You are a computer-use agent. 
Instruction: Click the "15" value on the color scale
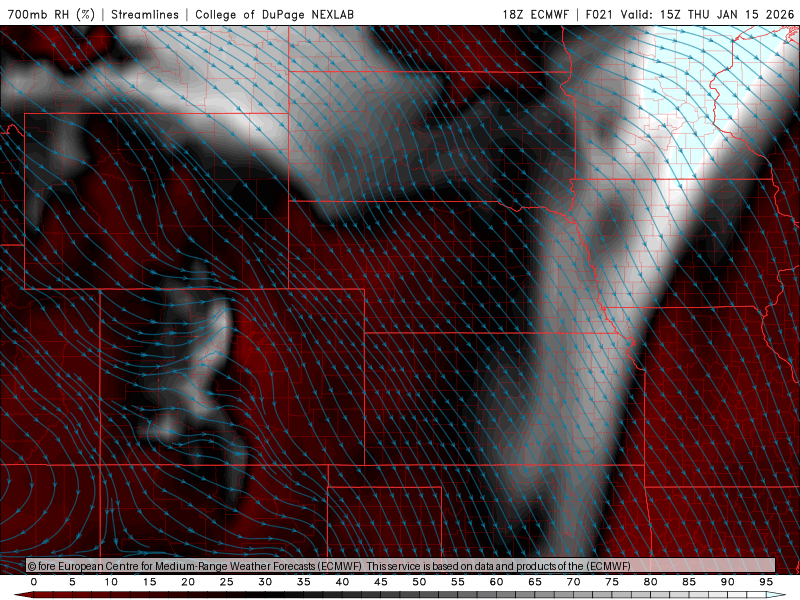[149, 582]
